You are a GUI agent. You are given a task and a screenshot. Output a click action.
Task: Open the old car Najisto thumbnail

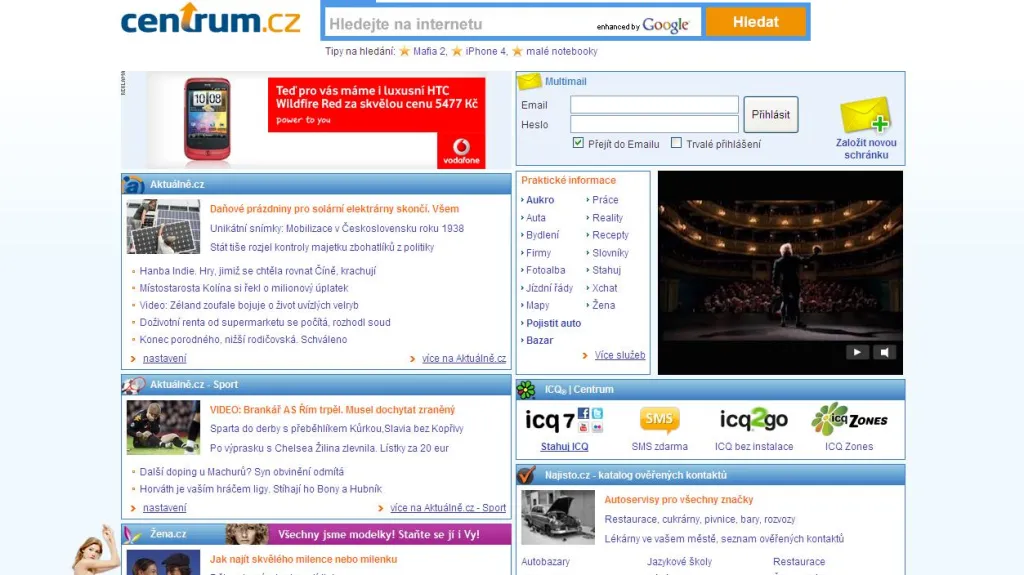pos(558,518)
